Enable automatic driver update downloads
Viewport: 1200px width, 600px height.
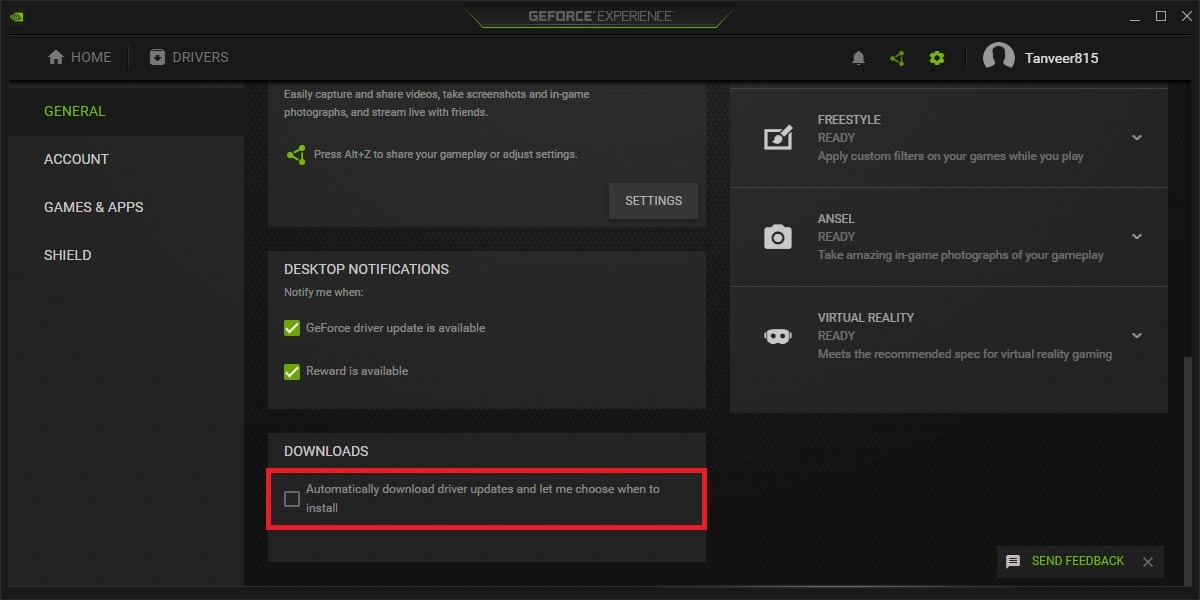(291, 498)
